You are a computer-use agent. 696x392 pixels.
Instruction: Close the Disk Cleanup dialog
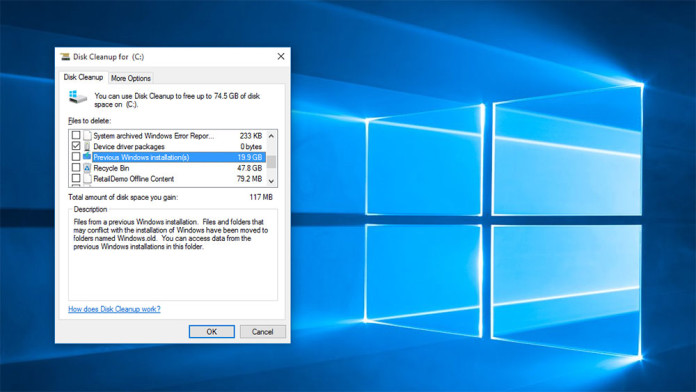pos(281,56)
